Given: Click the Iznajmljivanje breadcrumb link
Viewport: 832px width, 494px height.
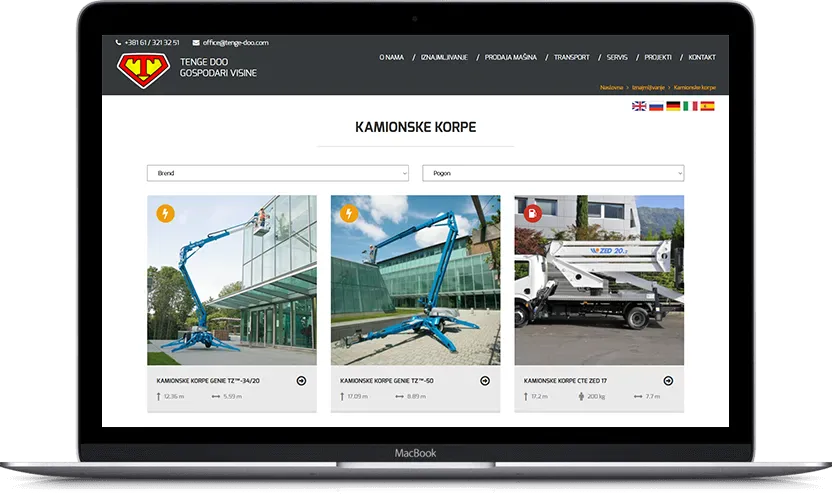Looking at the screenshot, I should coord(648,88).
